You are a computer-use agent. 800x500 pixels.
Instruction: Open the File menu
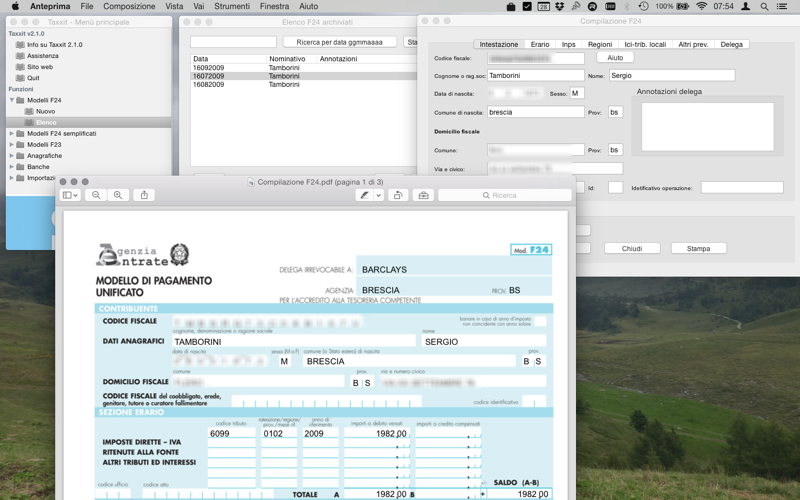[87, 6]
